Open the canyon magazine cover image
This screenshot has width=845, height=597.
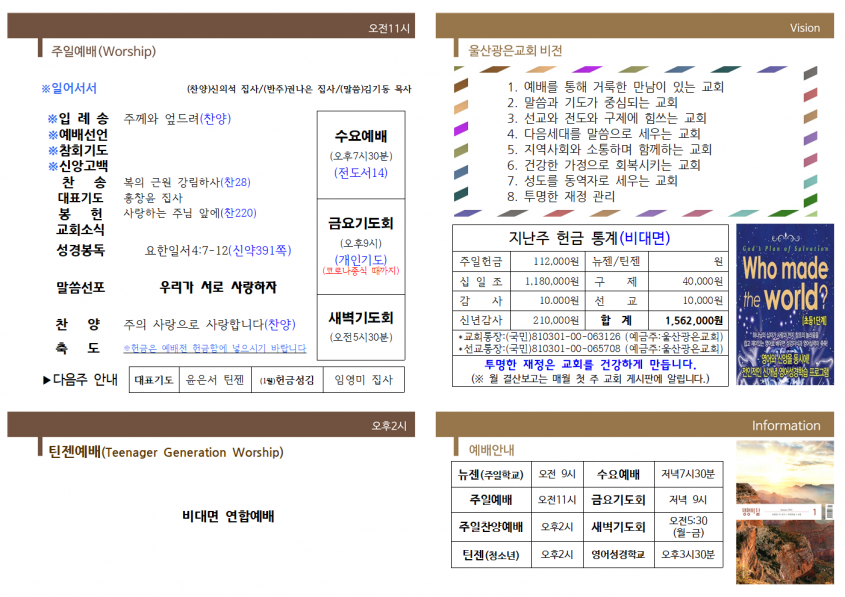[x=785, y=512]
